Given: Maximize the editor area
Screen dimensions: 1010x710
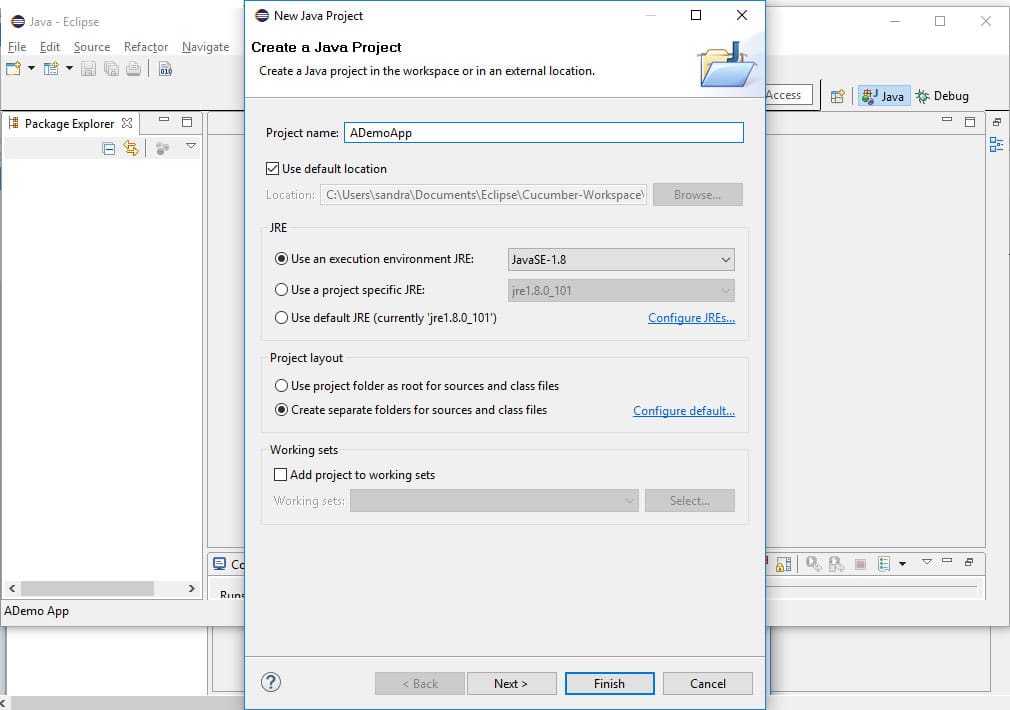Looking at the screenshot, I should pos(969,122).
